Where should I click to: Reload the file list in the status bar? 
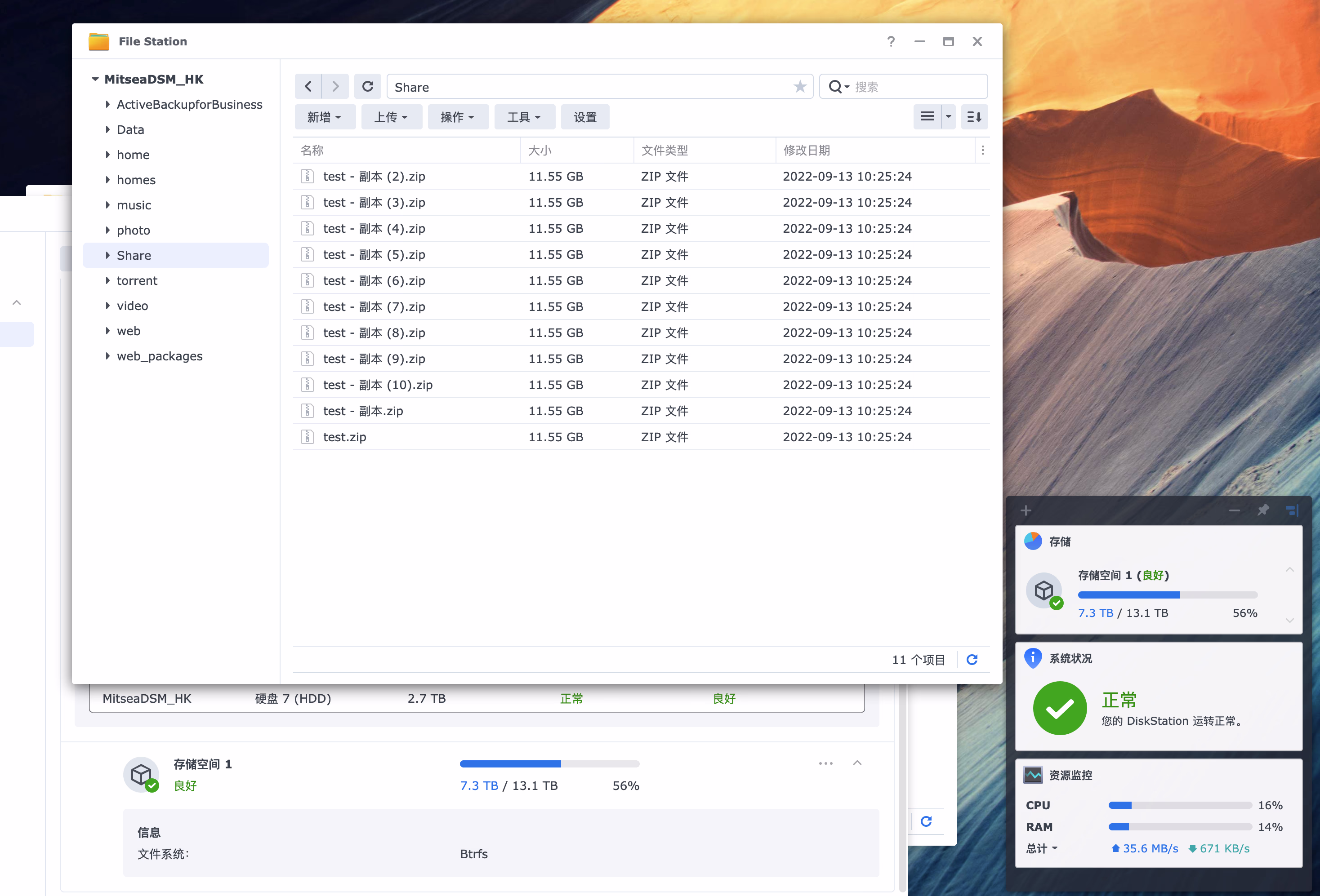[972, 659]
